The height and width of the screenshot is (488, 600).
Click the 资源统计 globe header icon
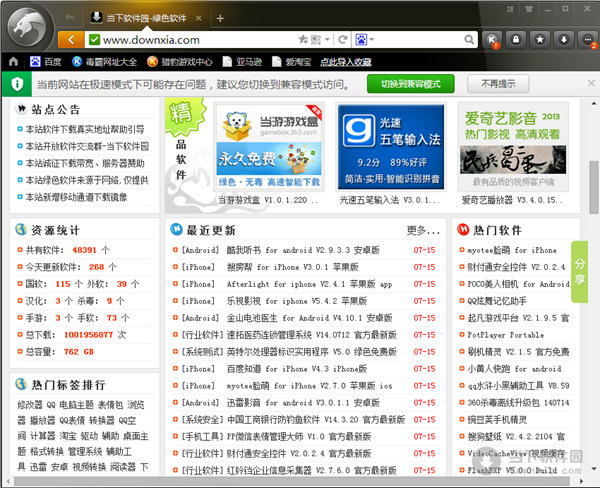pos(21,229)
